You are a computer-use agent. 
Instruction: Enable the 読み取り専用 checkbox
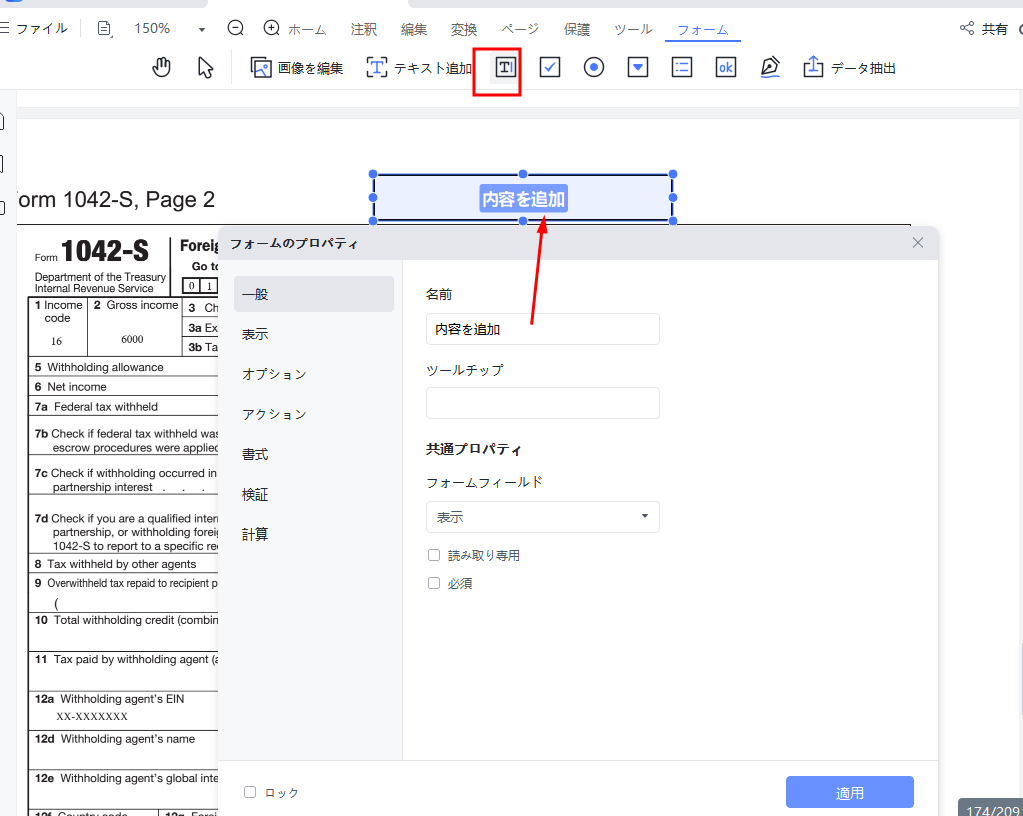[x=434, y=555]
